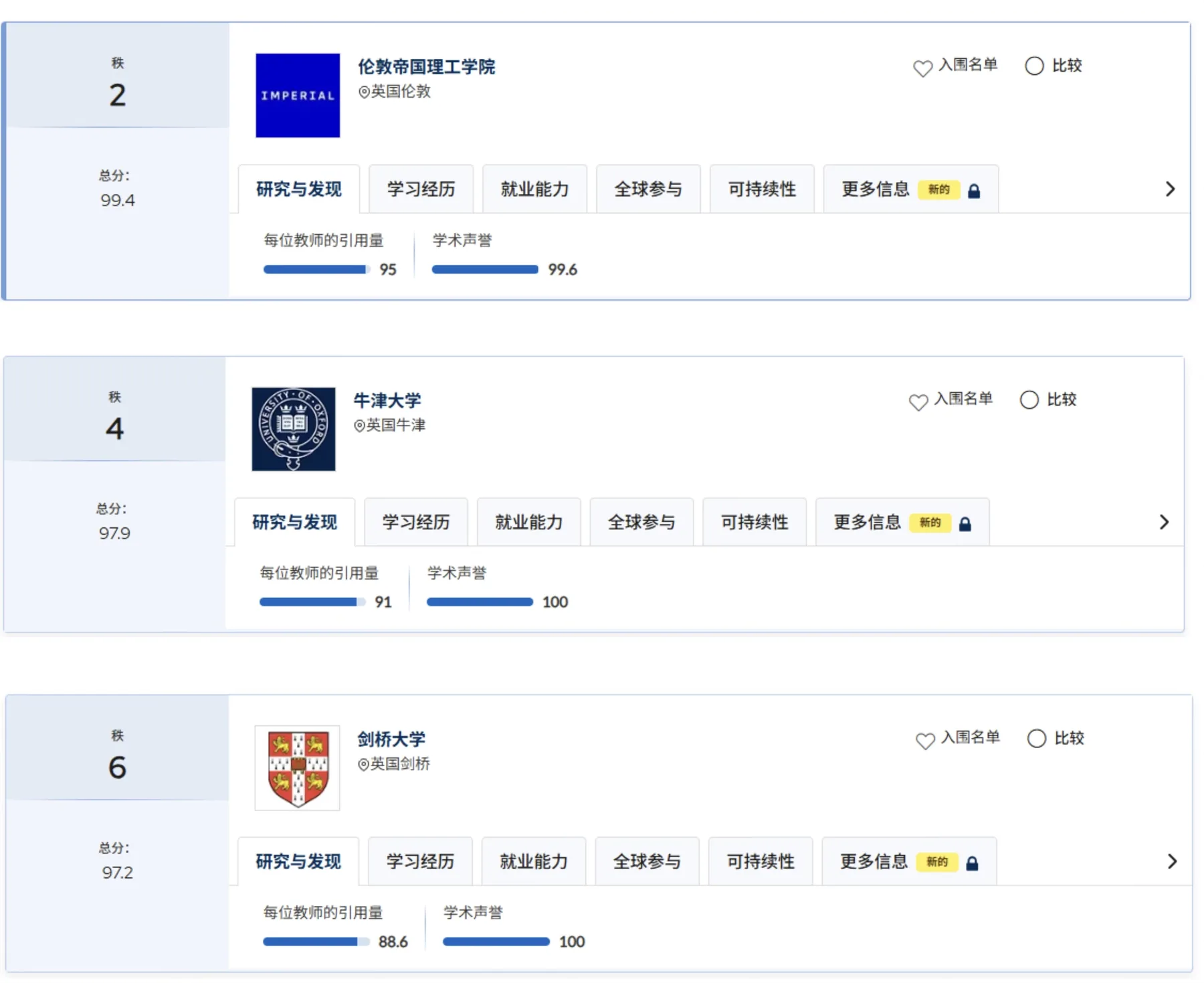Expand more tabs with Cambridge's right chevron

point(1172,861)
